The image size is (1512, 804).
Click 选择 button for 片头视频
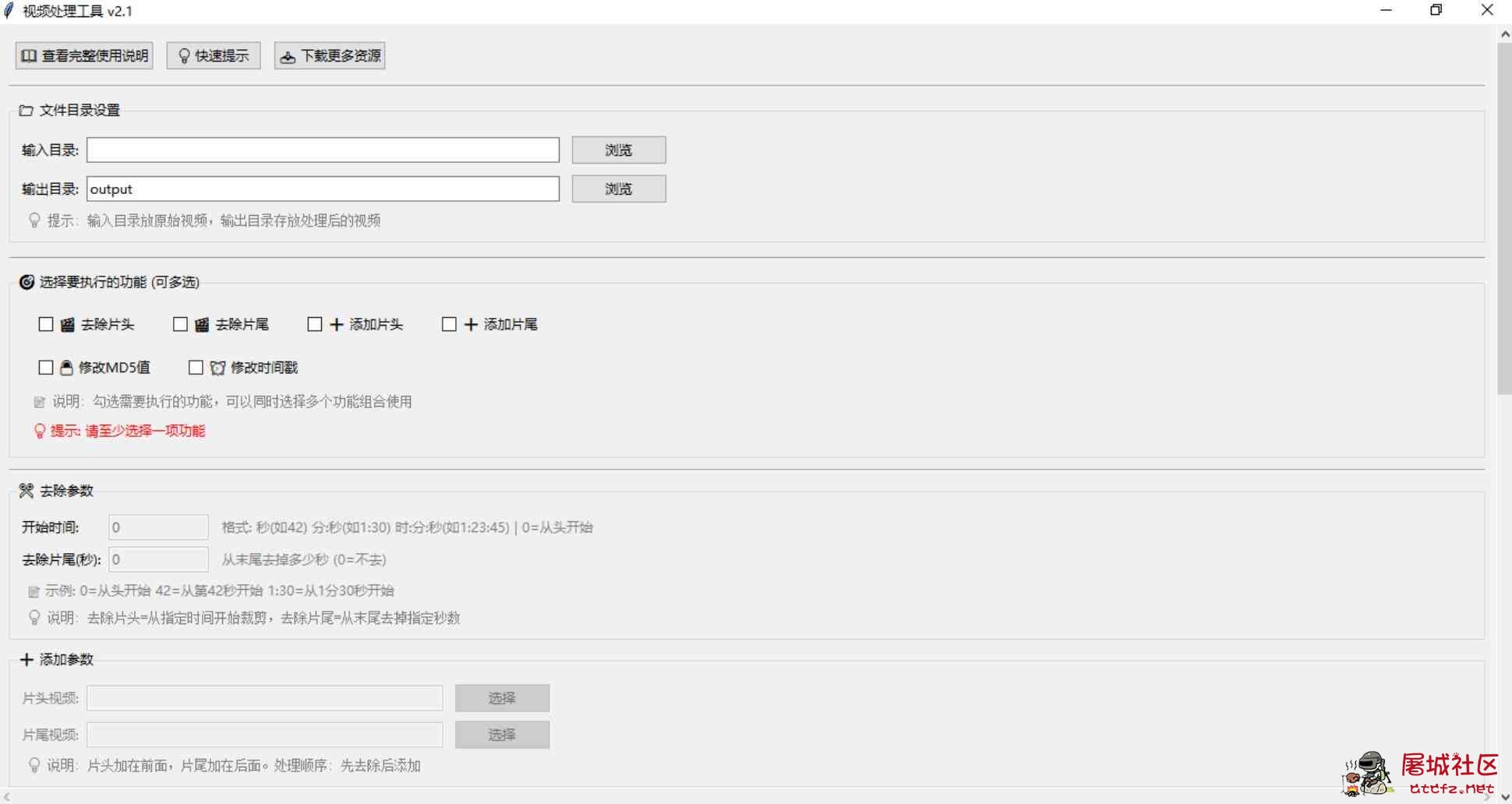pos(502,698)
